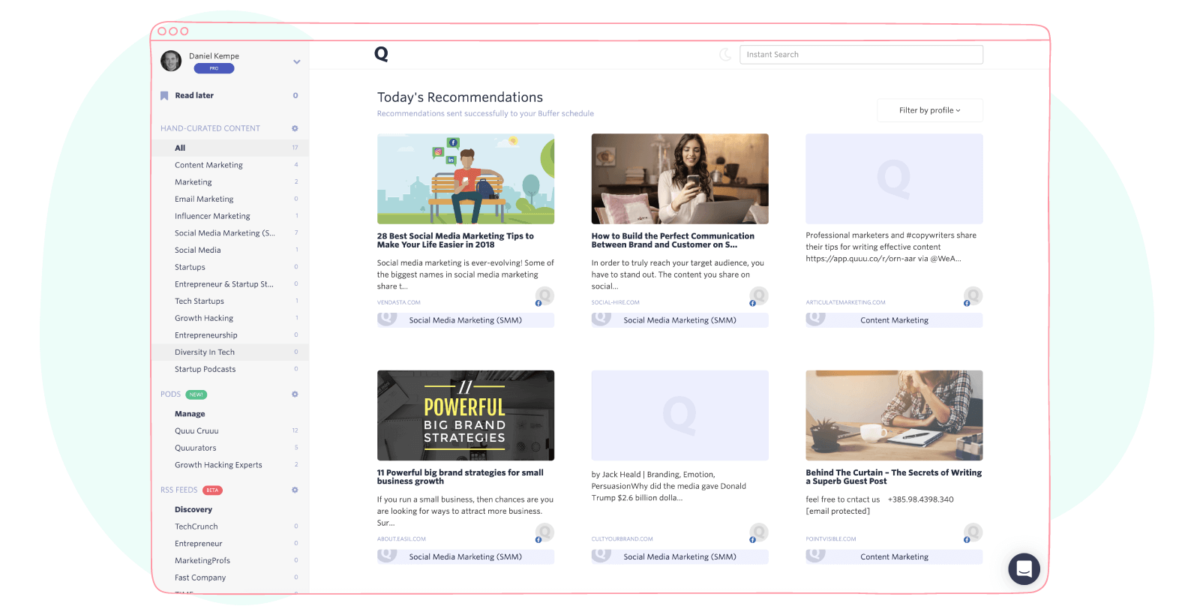Click the gear next to Pods

tap(294, 394)
